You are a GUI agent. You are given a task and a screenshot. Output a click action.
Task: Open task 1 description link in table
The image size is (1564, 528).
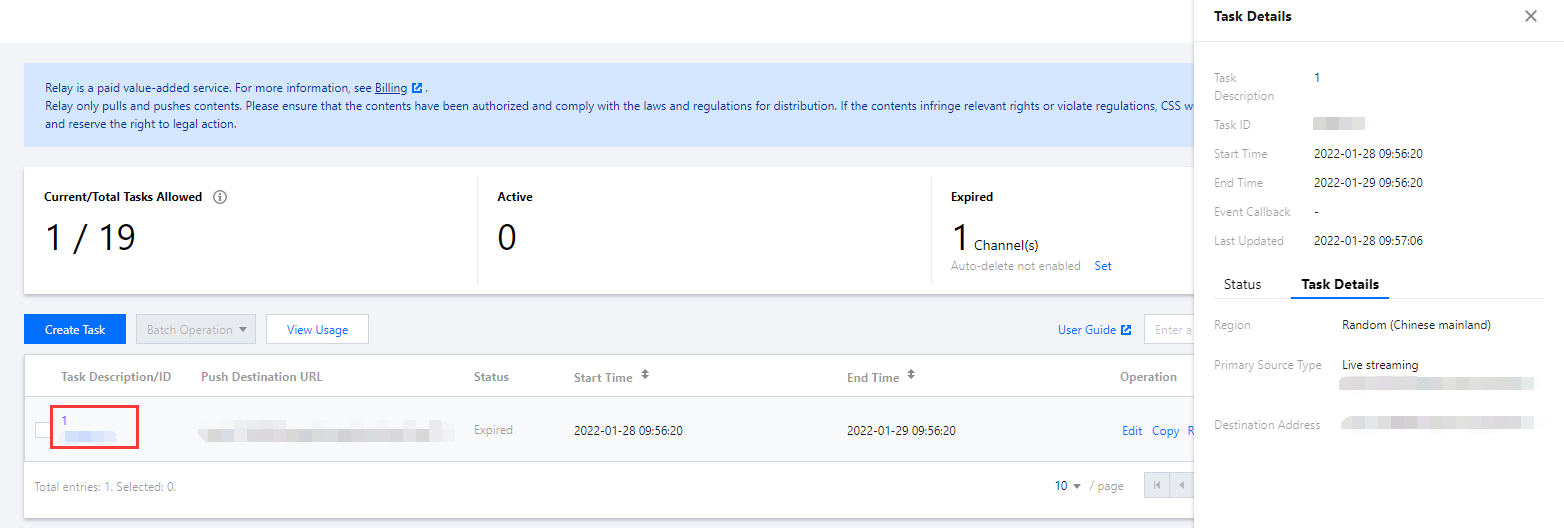(x=65, y=421)
